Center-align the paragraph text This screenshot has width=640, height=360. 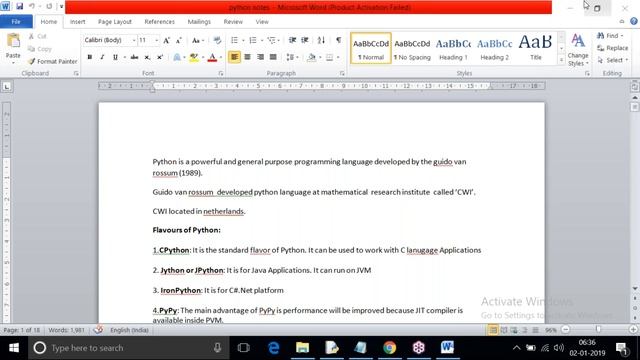[247, 57]
